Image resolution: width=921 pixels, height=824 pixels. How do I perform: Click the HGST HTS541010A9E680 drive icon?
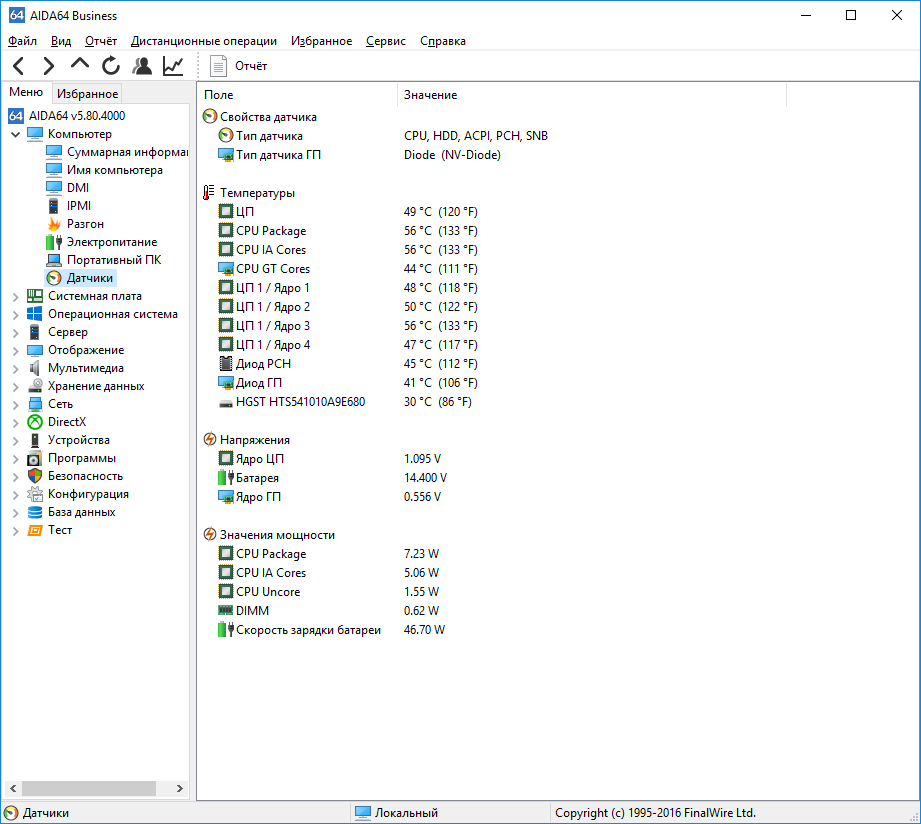(x=226, y=403)
